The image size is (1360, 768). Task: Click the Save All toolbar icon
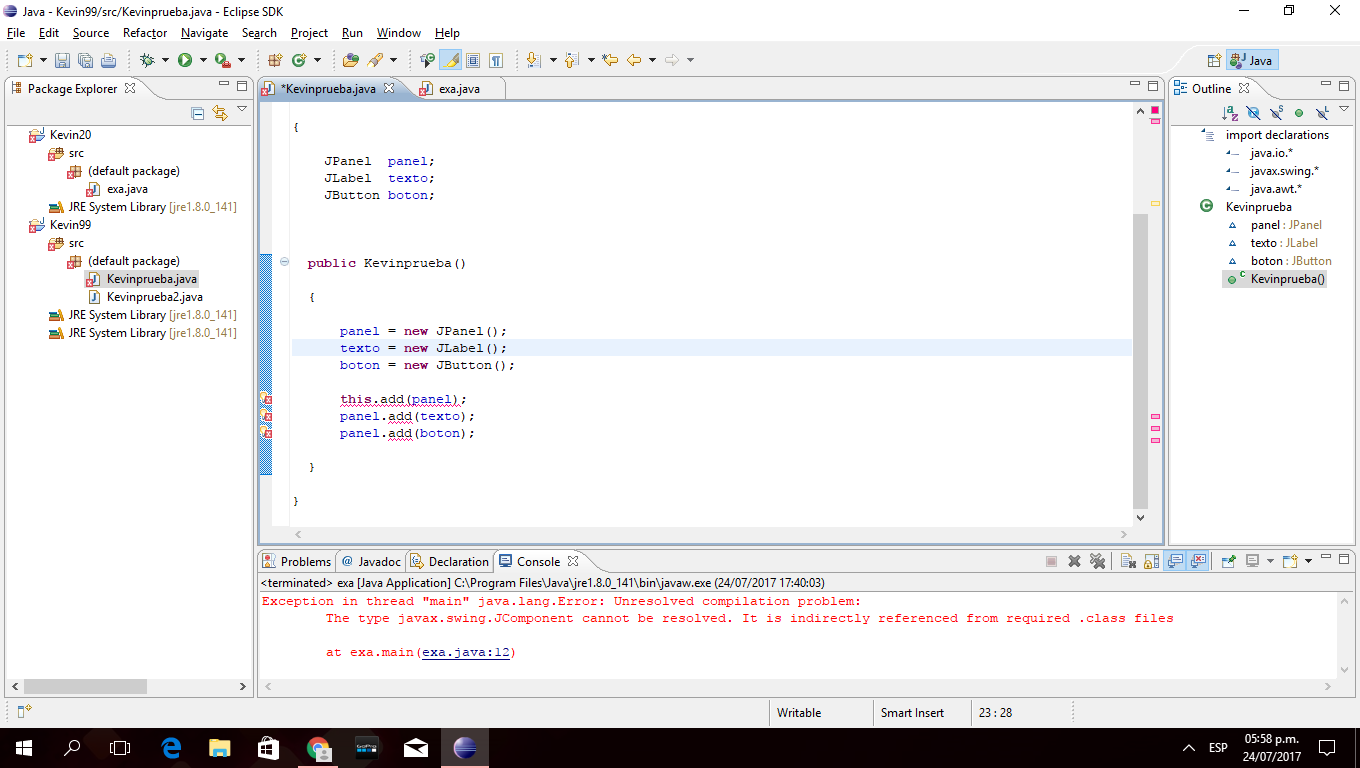click(x=85, y=60)
